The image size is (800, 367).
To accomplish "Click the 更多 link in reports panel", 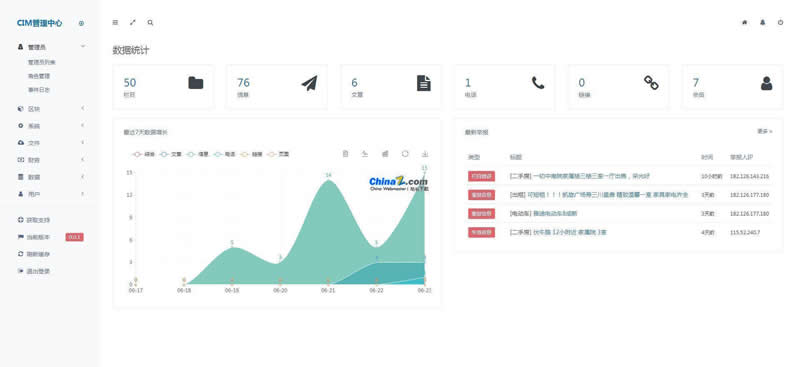I will point(764,132).
